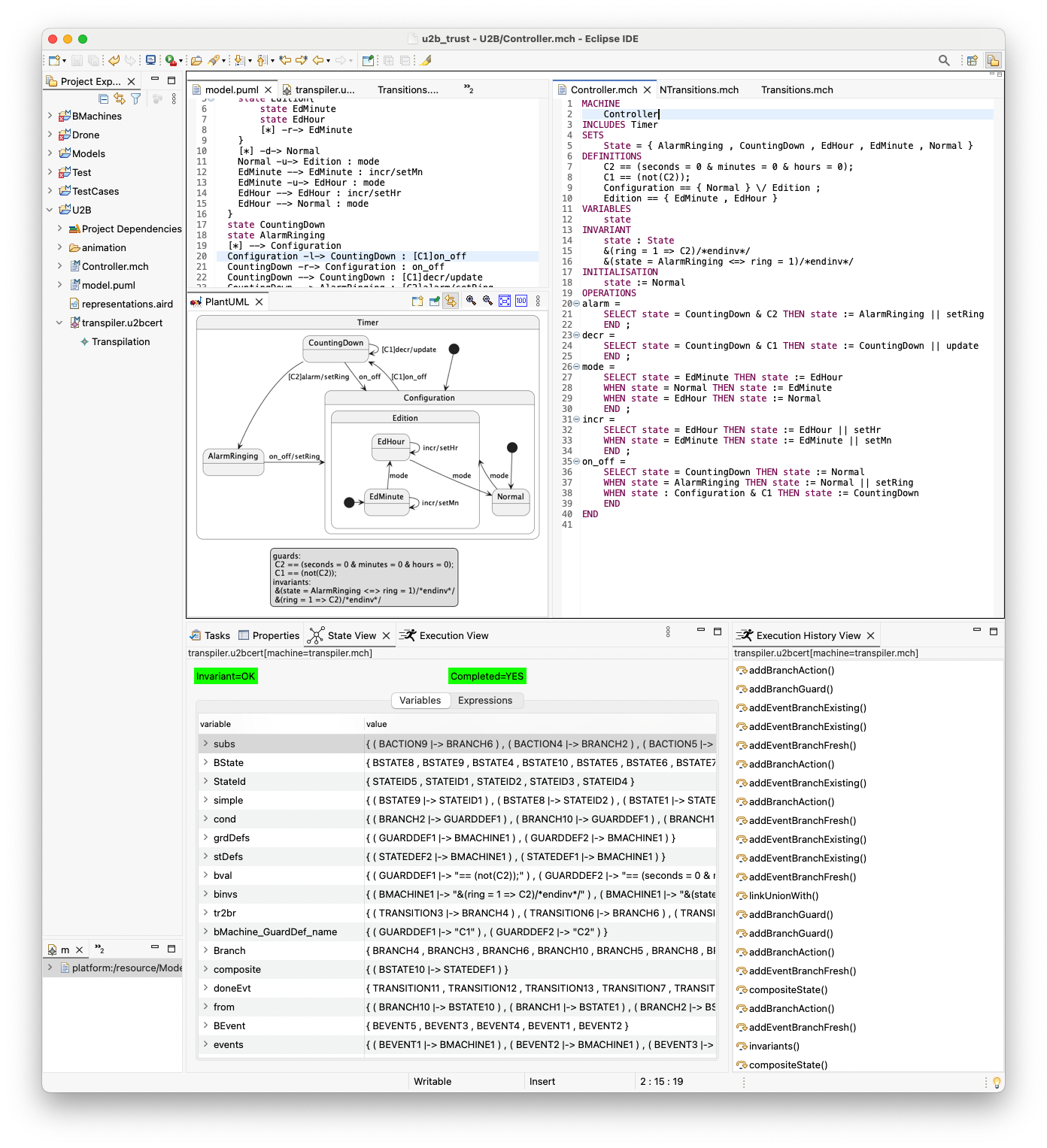The width and height of the screenshot is (1047, 1148).
Task: Select the Variables segment
Action: point(420,700)
